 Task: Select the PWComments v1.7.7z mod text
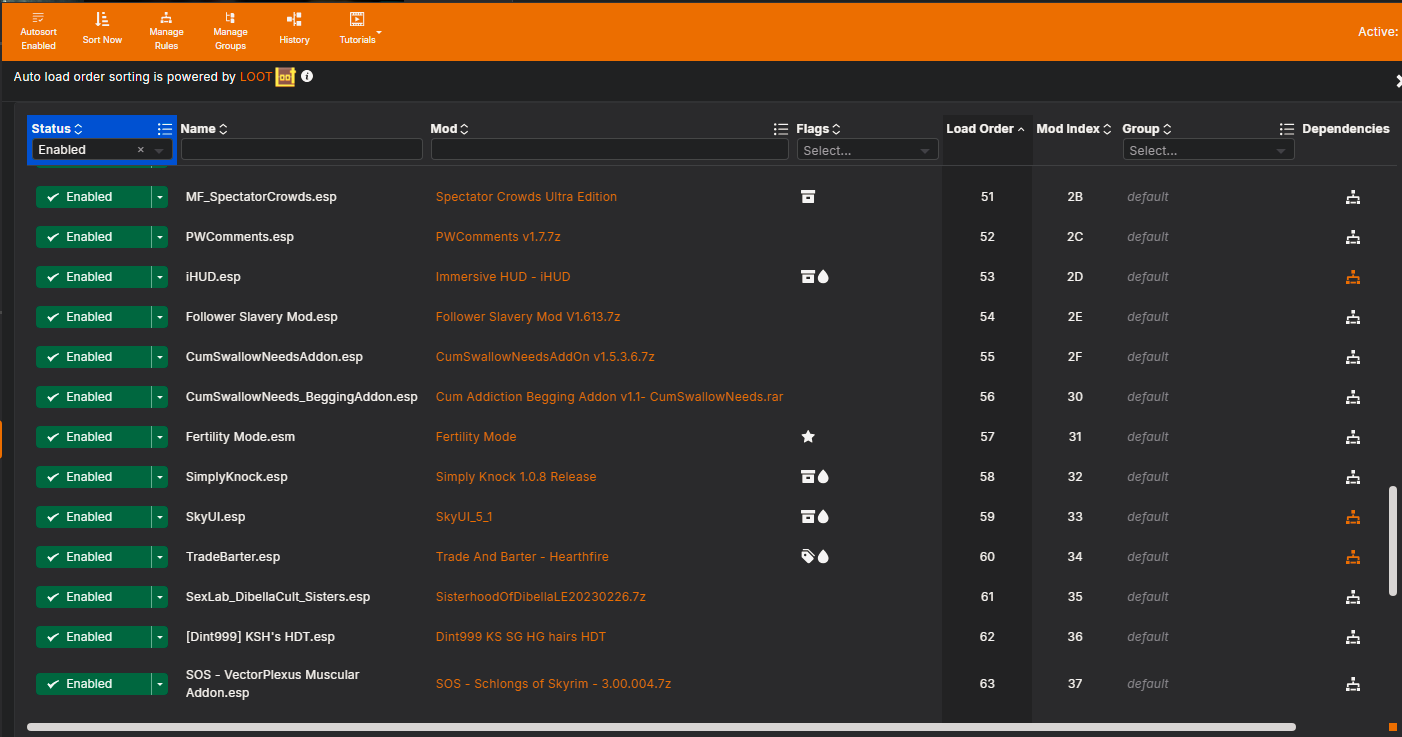coord(498,237)
